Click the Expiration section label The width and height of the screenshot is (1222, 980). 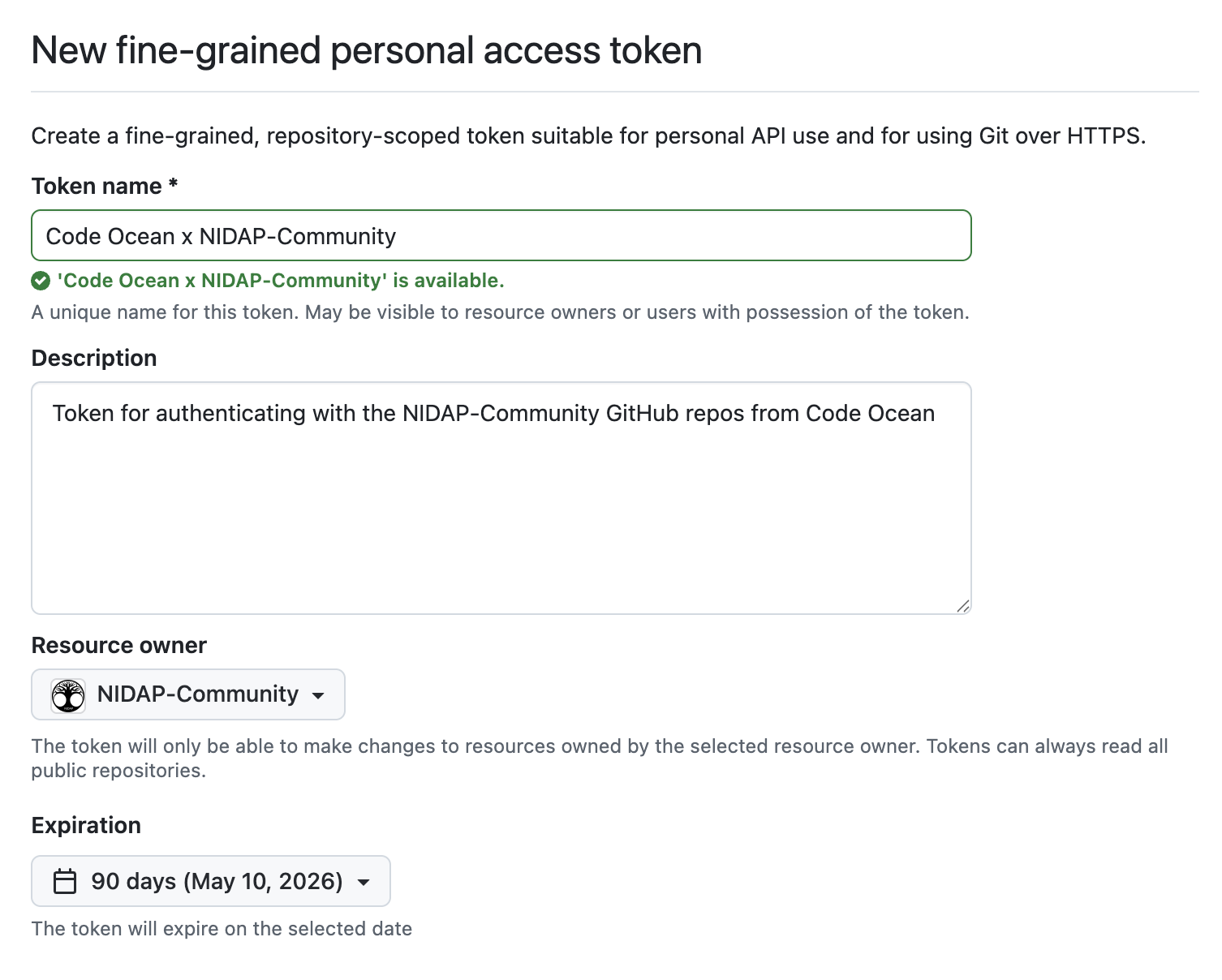pyautogui.click(x=86, y=826)
